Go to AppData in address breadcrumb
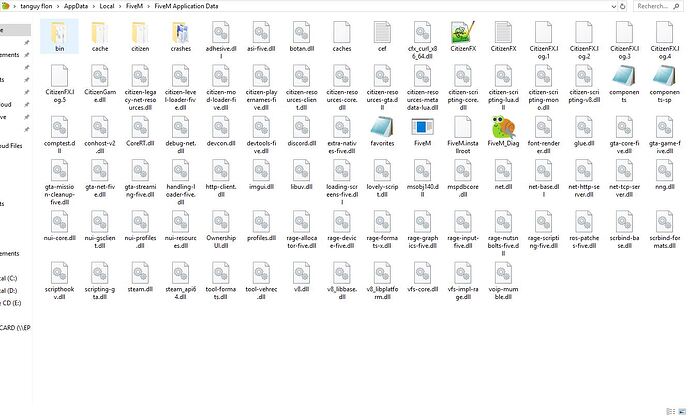The height and width of the screenshot is (416, 690). click(76, 6)
